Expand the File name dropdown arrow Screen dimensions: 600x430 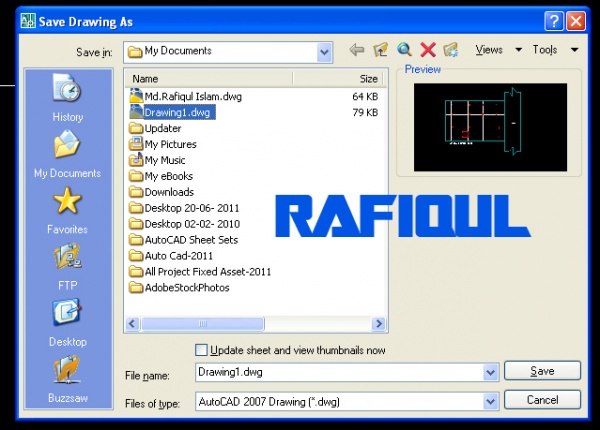(x=491, y=372)
